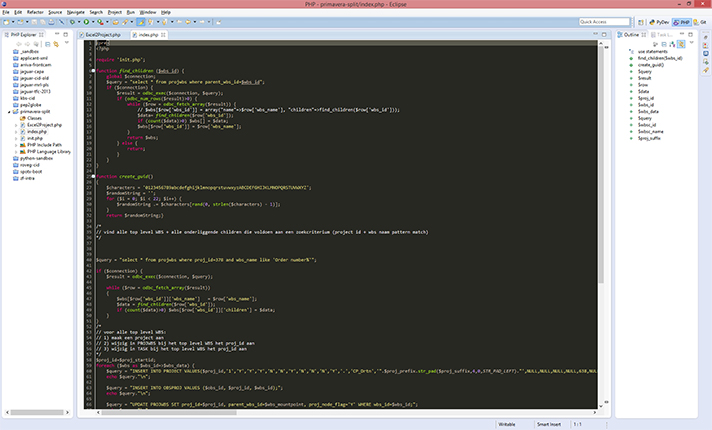Toggle the highlighted Outline toolbar filter button
Viewport: 712px width, 430px height.
680,44
